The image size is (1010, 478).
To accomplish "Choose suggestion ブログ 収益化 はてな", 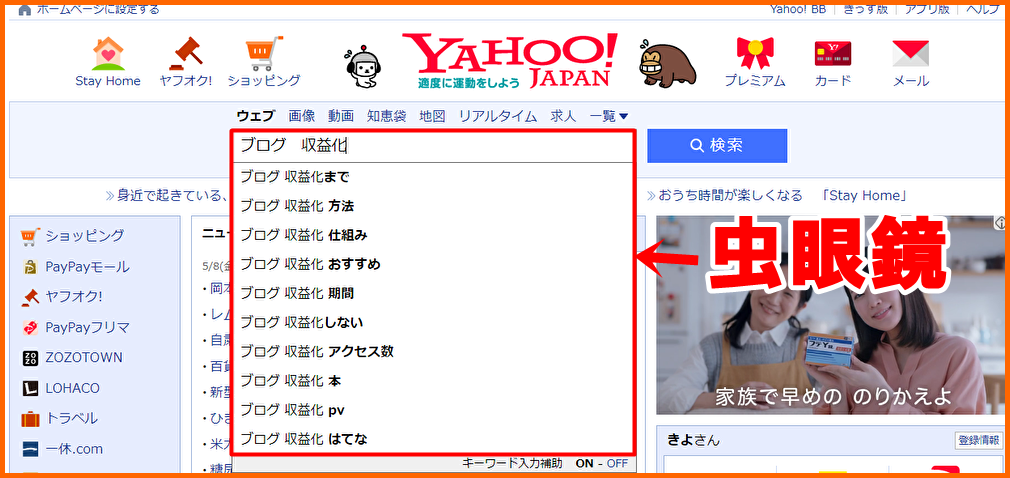I will pos(433,439).
